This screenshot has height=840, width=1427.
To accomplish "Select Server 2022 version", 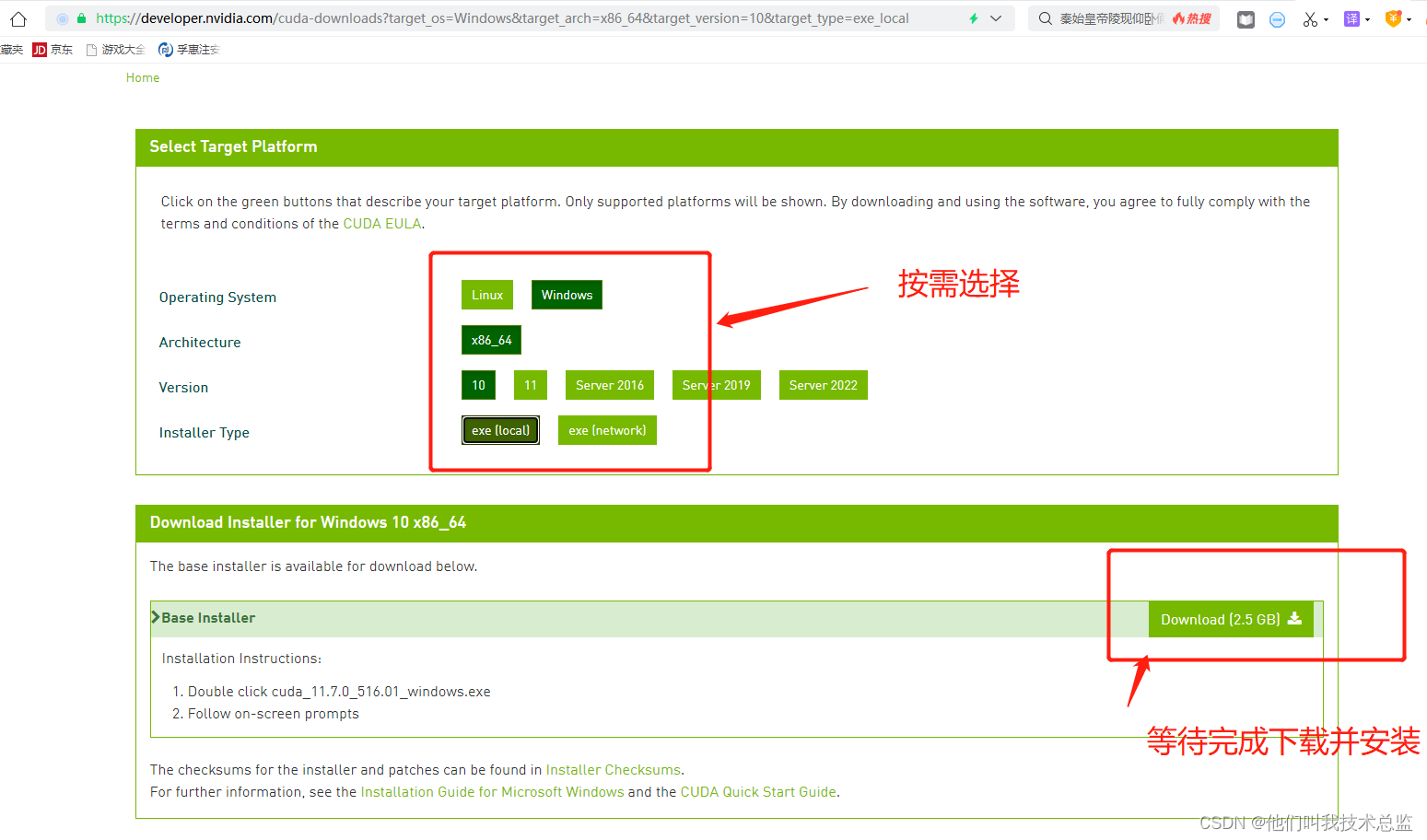I will click(824, 385).
